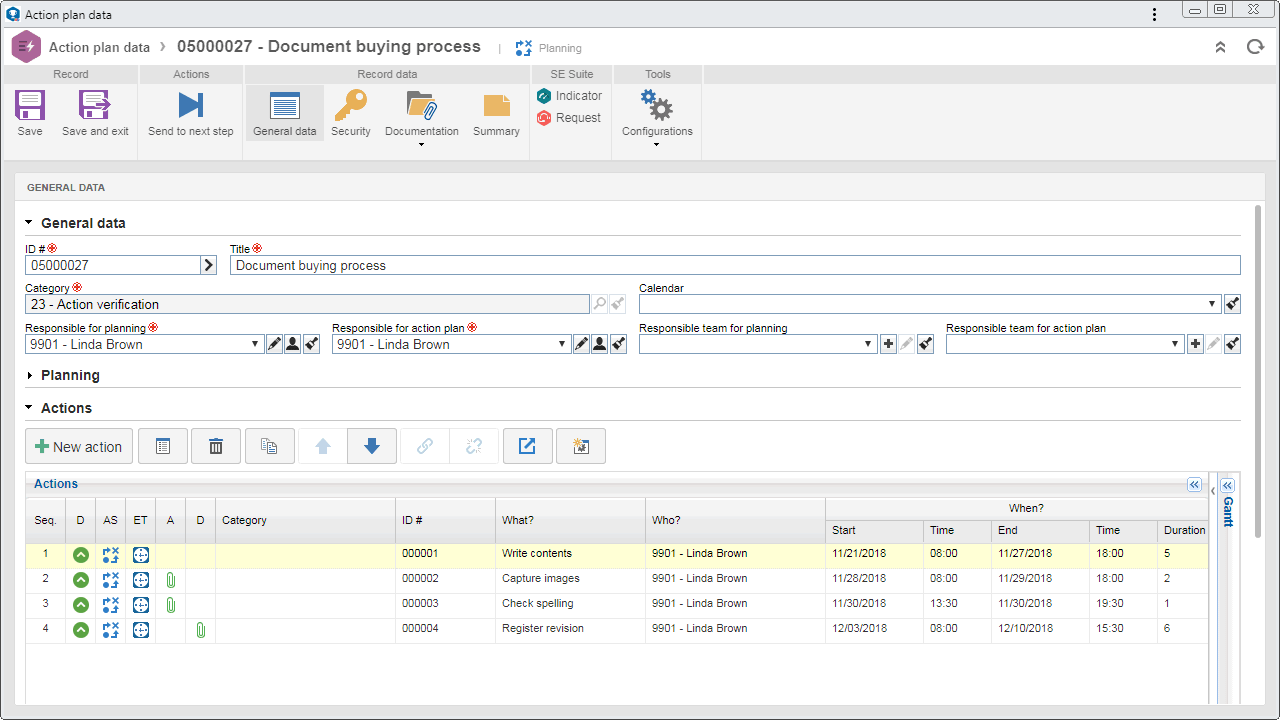This screenshot has width=1280, height=720.
Task: Click the Category search magnifier icon
Action: tap(600, 304)
